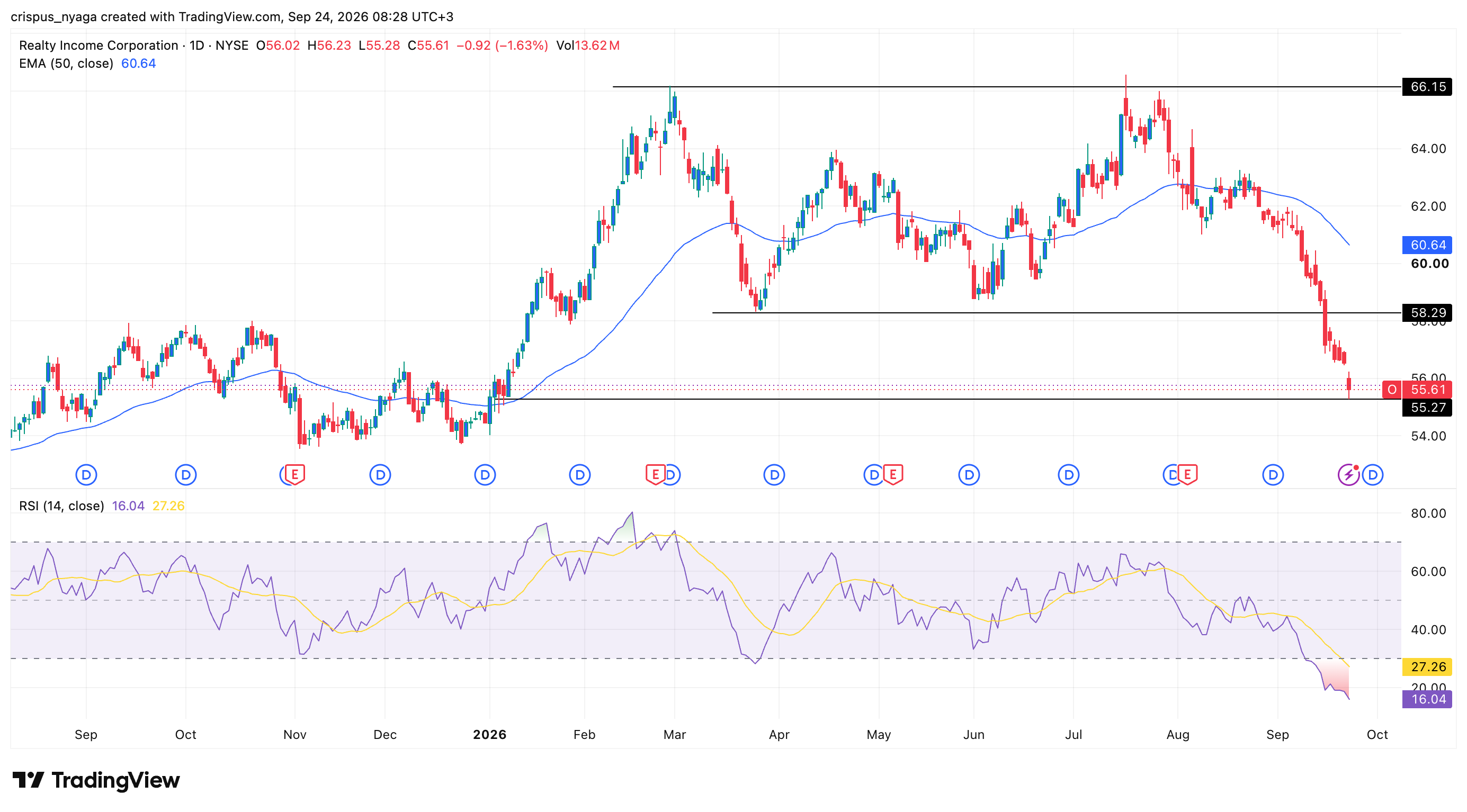Viewport: 1467px width, 812px height.
Task: Click the dividend marker above the Apr label
Action: click(x=774, y=475)
